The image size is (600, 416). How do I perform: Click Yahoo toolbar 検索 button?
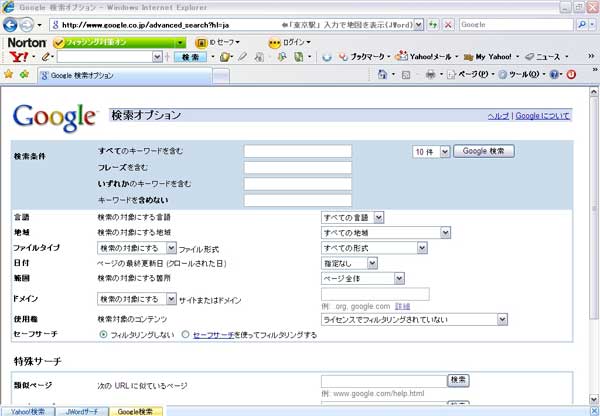(190, 57)
